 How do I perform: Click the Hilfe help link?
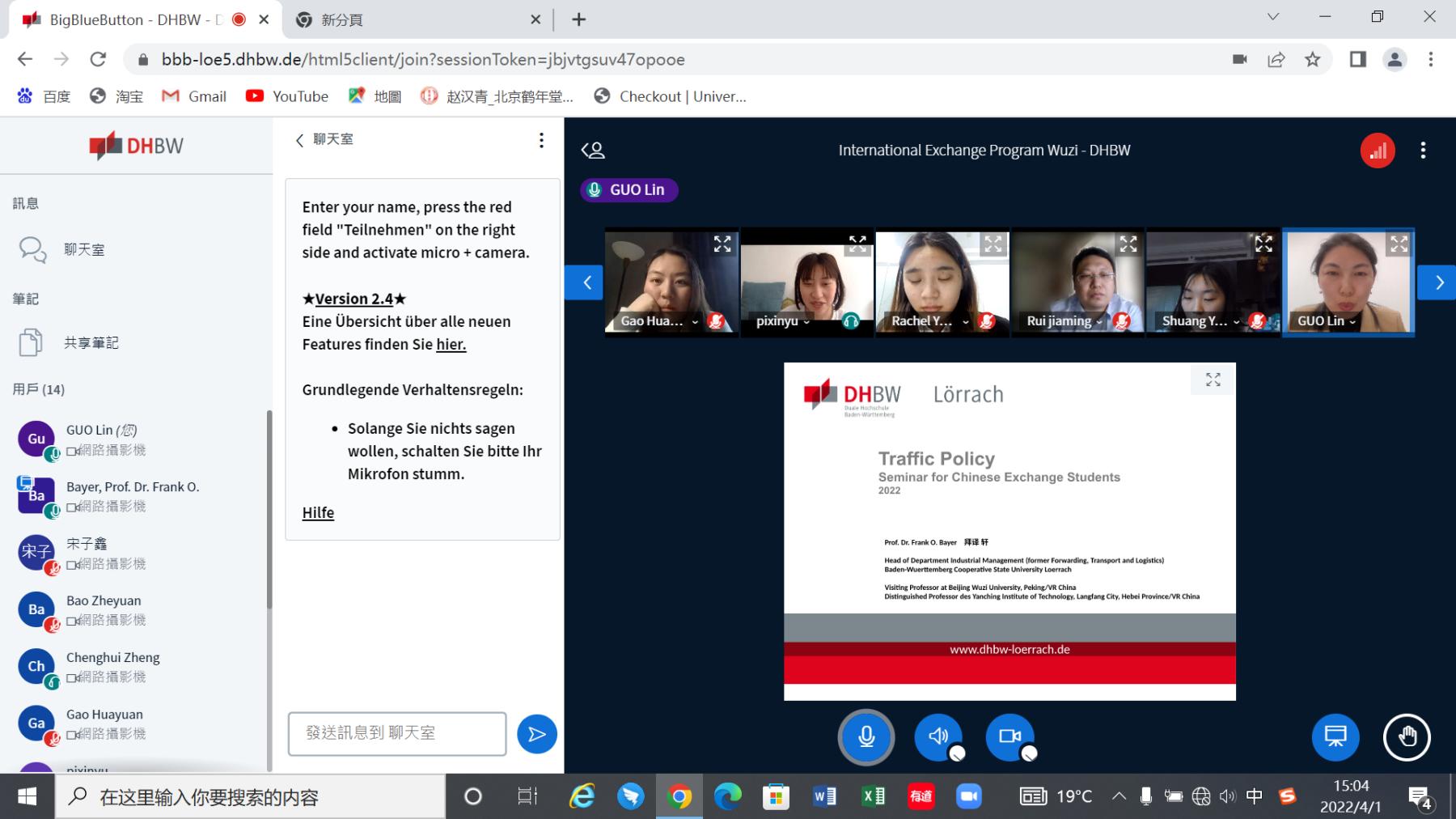(318, 513)
